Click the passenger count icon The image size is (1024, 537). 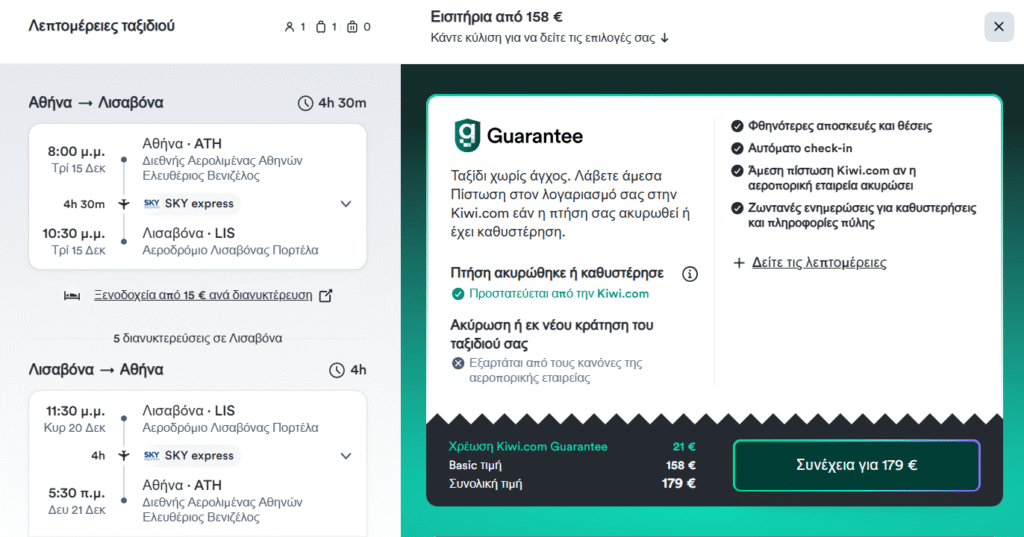(289, 27)
